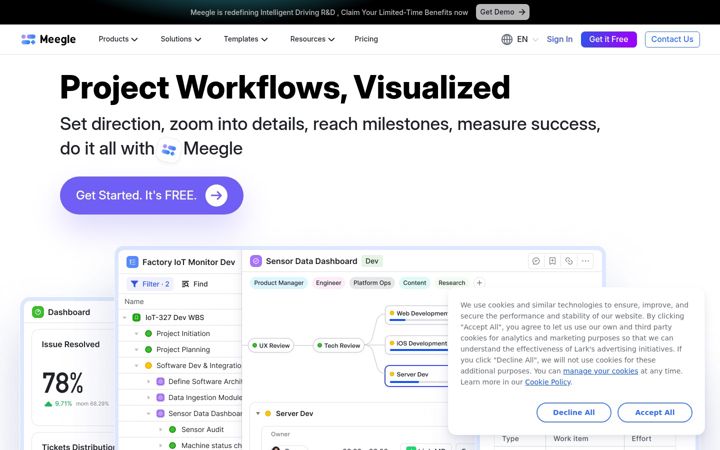This screenshot has width=720, height=450.
Task: Select the Product Manager role tag
Action: 279,283
